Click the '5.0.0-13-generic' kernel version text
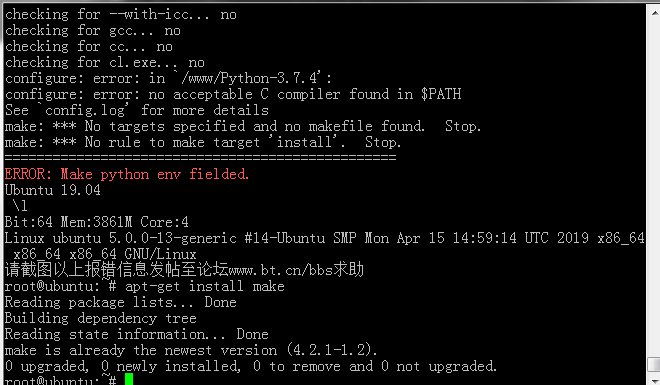Image resolution: width=660 pixels, height=385 pixels. 173,238
